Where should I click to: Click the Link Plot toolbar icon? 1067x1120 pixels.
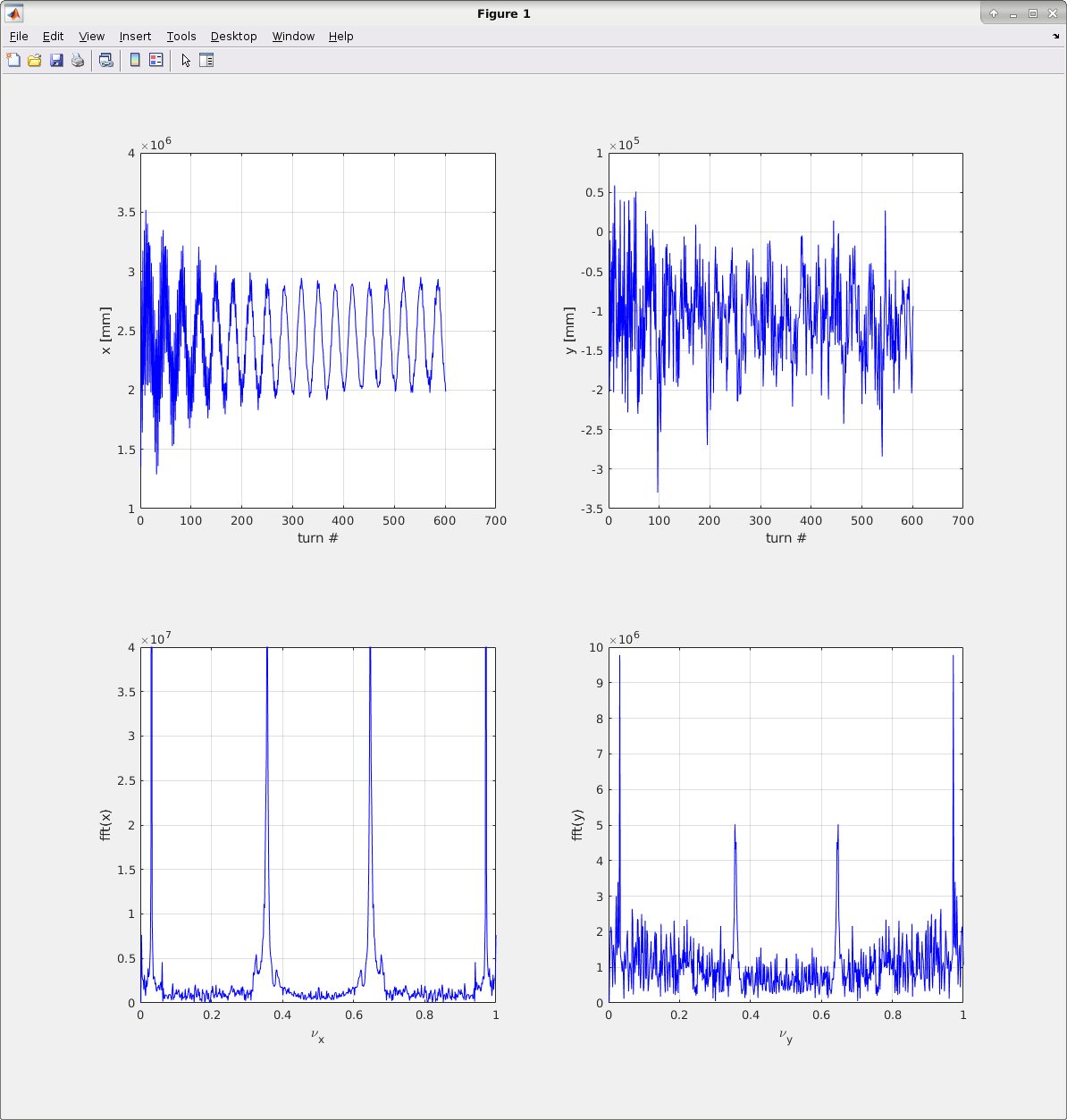tap(106, 60)
